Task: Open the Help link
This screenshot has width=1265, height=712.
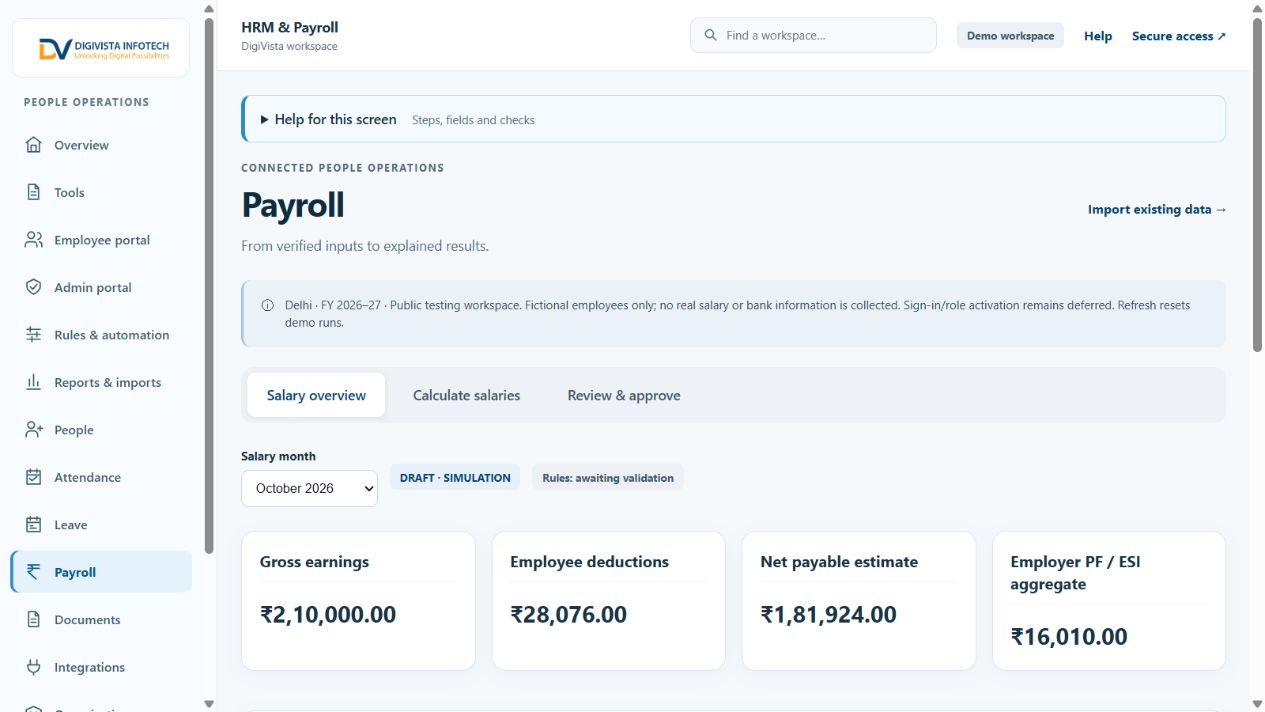Action: pos(1098,36)
